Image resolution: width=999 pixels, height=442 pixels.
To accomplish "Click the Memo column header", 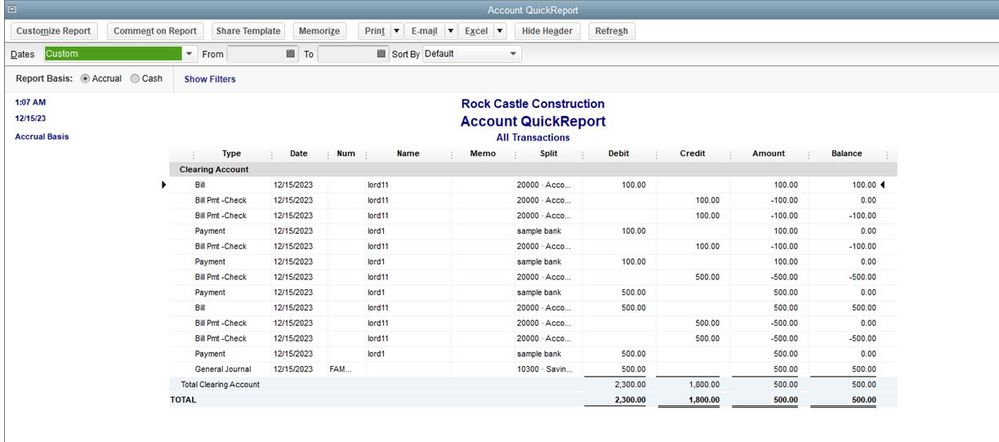I will pyautogui.click(x=482, y=153).
